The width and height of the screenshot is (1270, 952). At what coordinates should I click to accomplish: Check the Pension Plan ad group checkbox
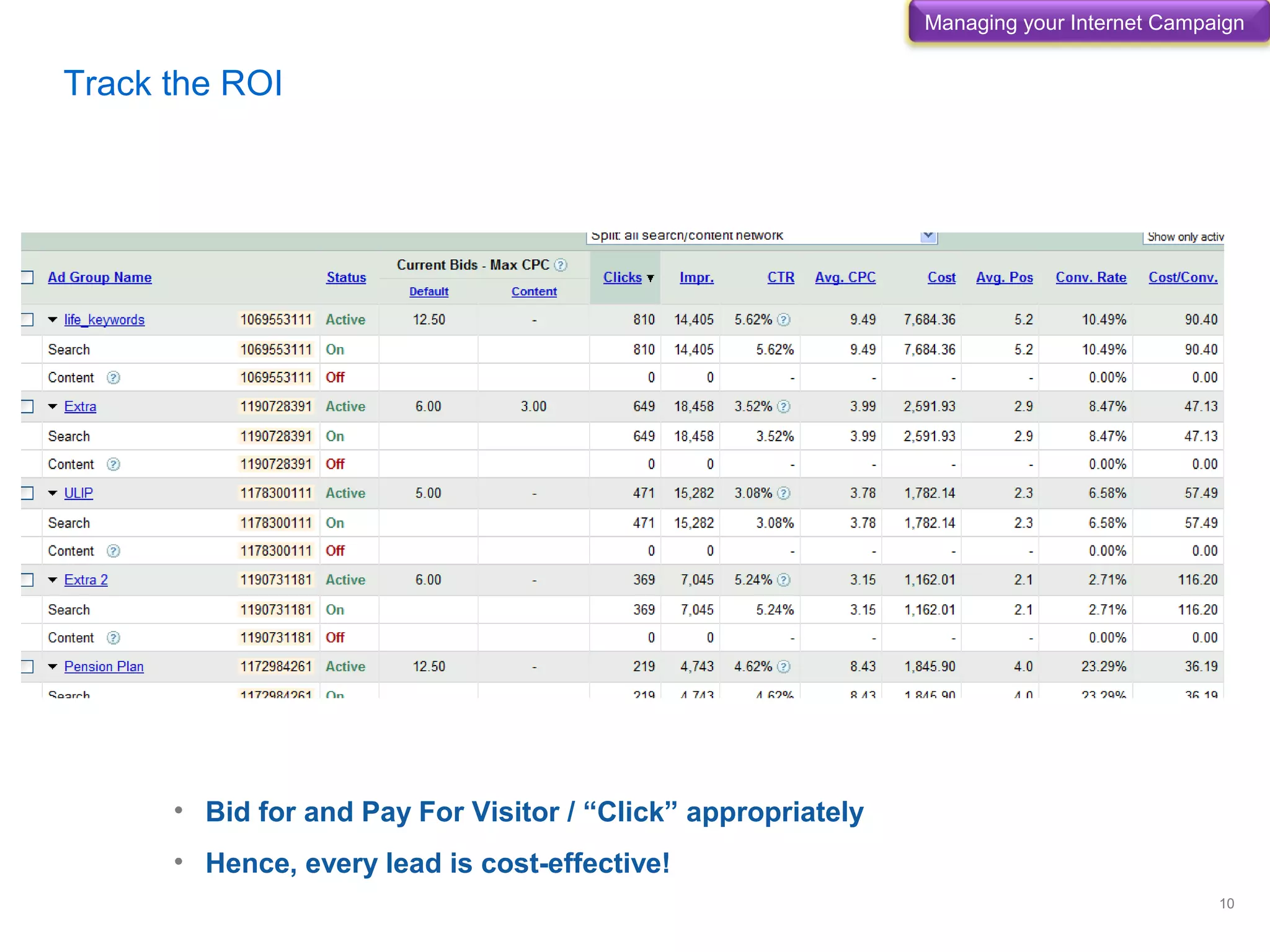pos(27,666)
